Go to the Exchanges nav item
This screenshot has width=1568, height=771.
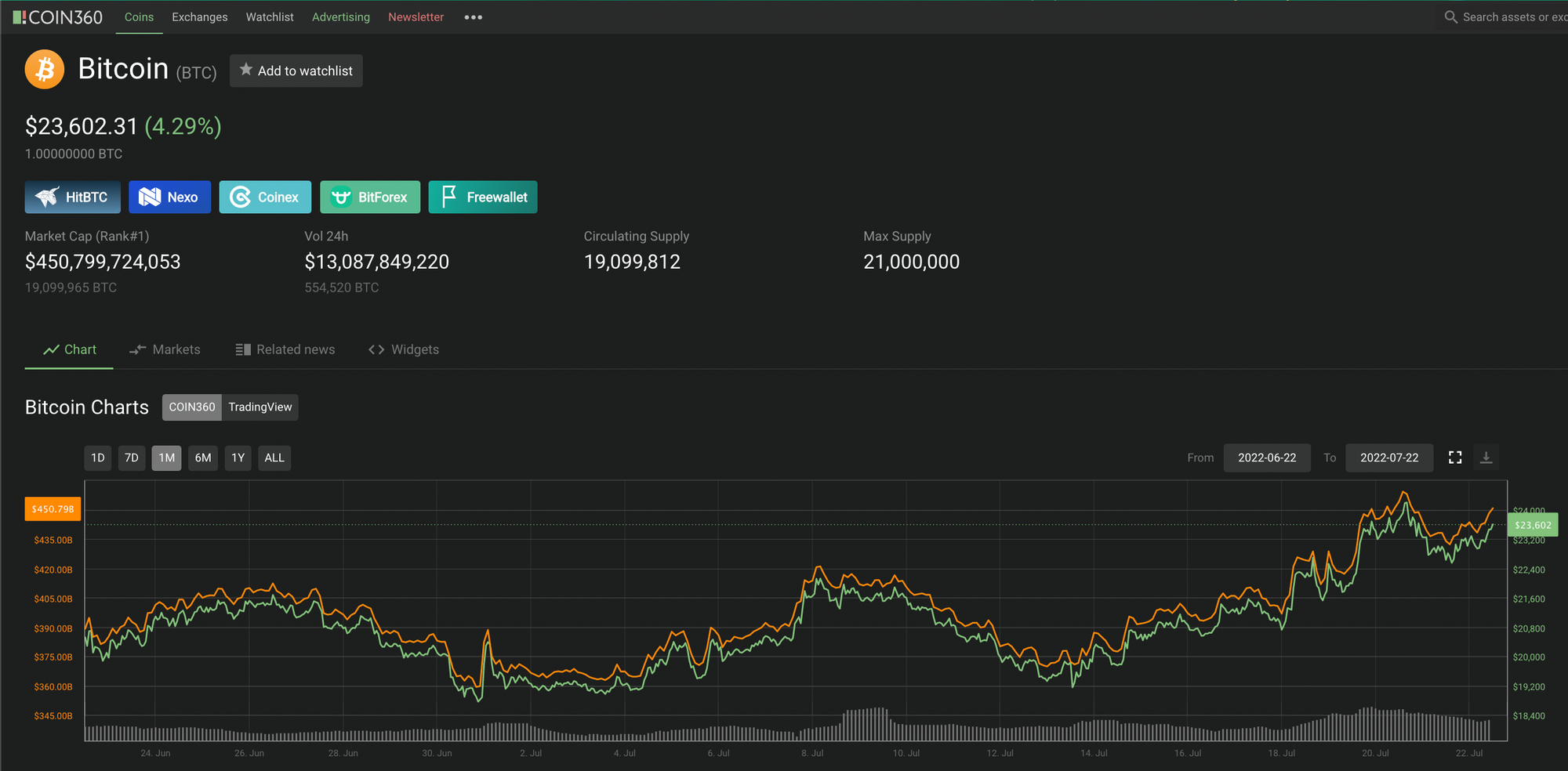click(x=200, y=17)
